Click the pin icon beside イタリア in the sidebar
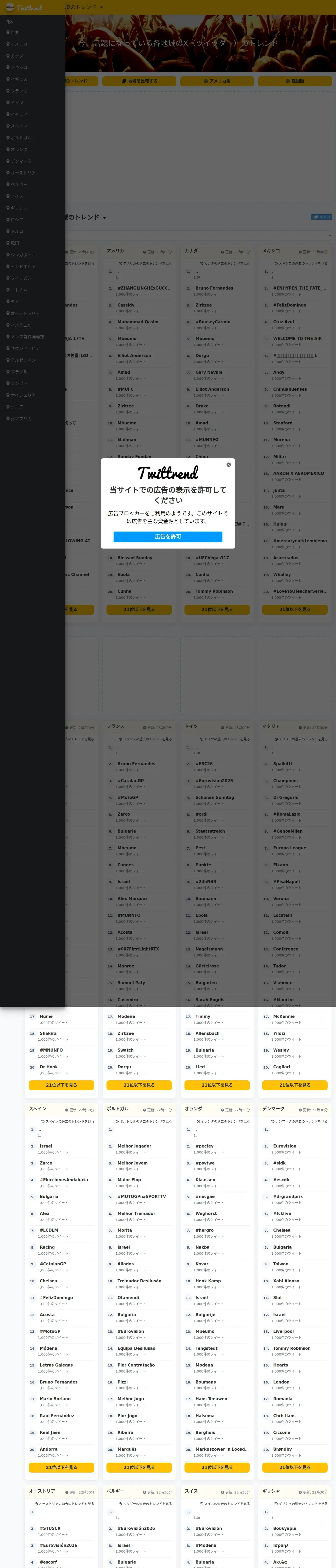336x1568 pixels. point(8,114)
